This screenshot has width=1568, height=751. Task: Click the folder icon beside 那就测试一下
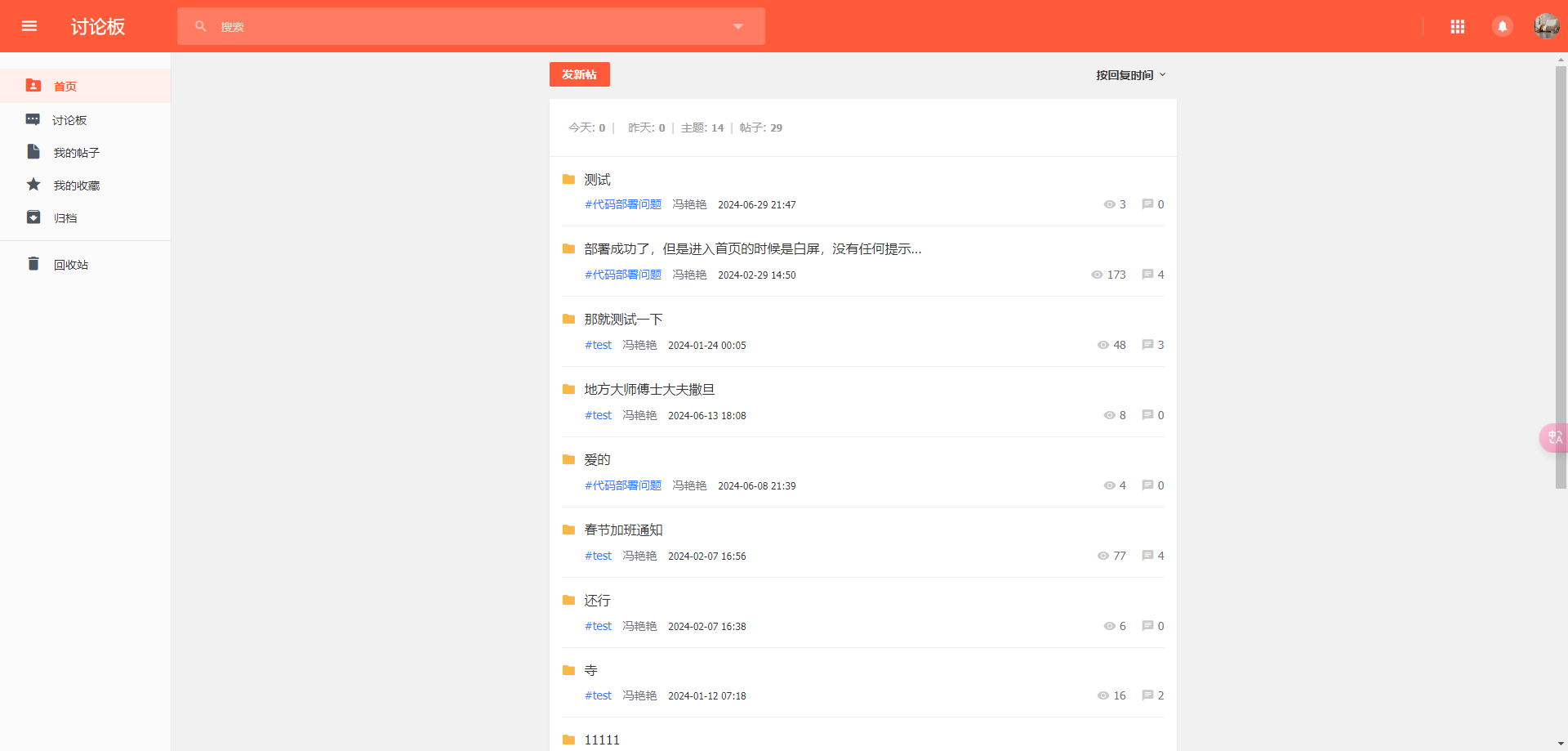point(569,319)
